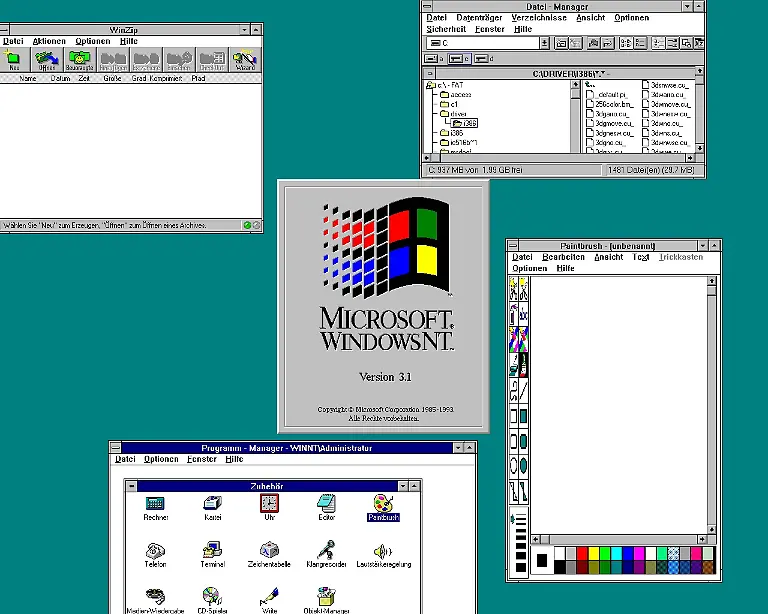Click the connect network drive button in Datei-Manager
Viewport: 768px width, 614px height.
[x=561, y=43]
